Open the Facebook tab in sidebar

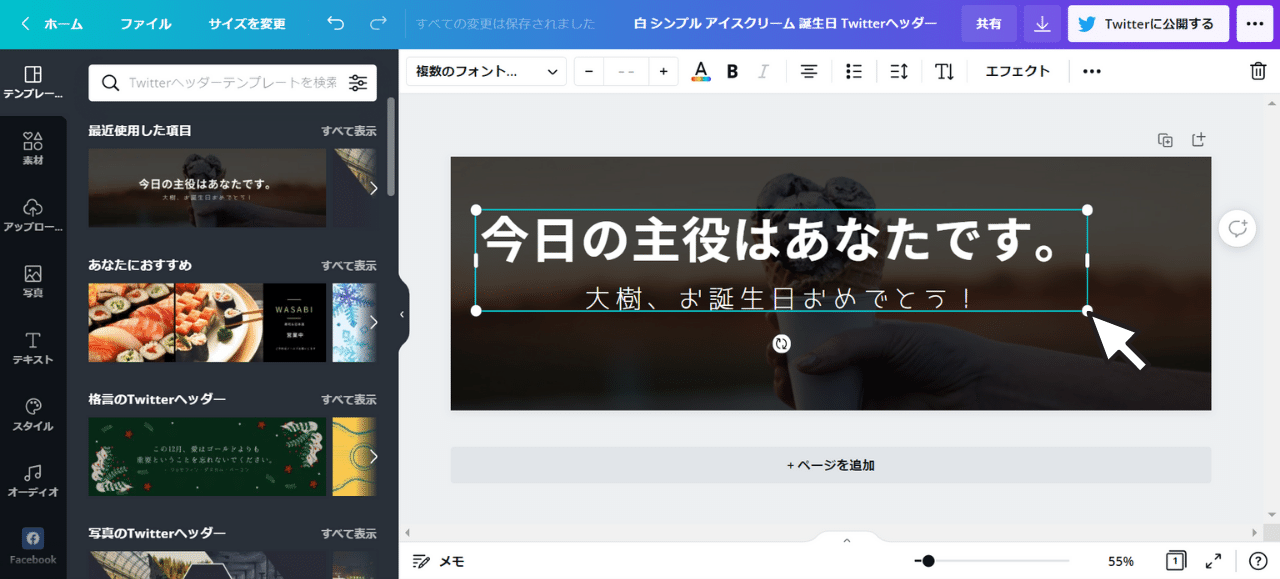pos(33,547)
